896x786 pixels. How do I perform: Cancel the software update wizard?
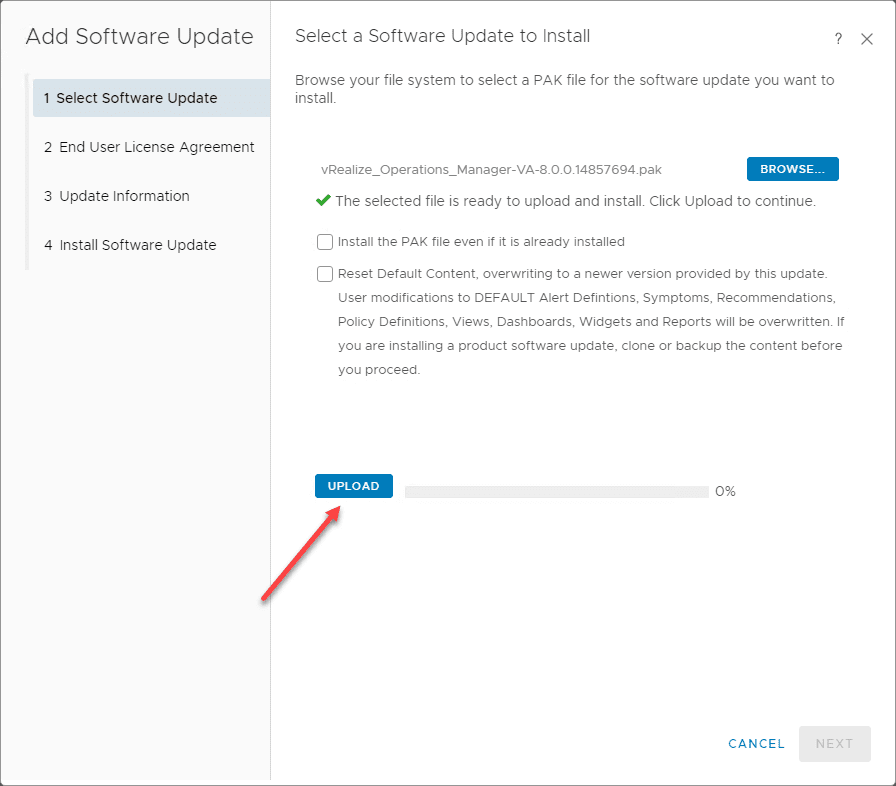(x=756, y=744)
